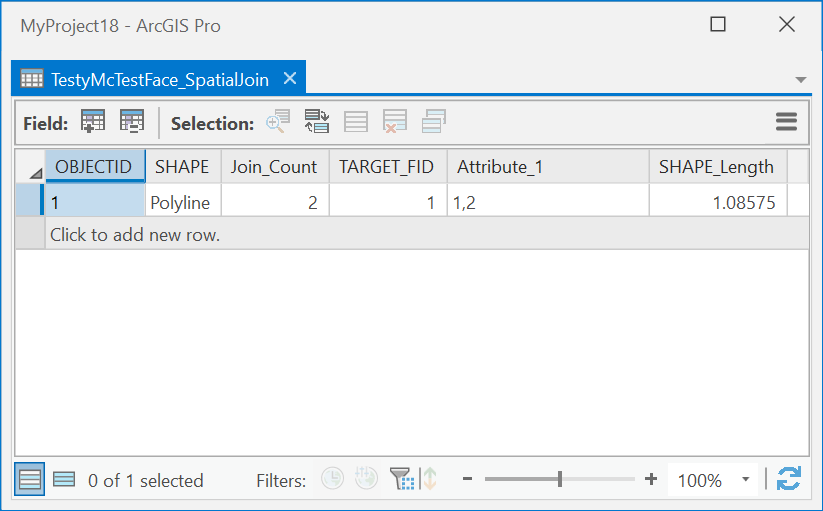
Task: Refresh the attribute table
Action: [x=789, y=479]
